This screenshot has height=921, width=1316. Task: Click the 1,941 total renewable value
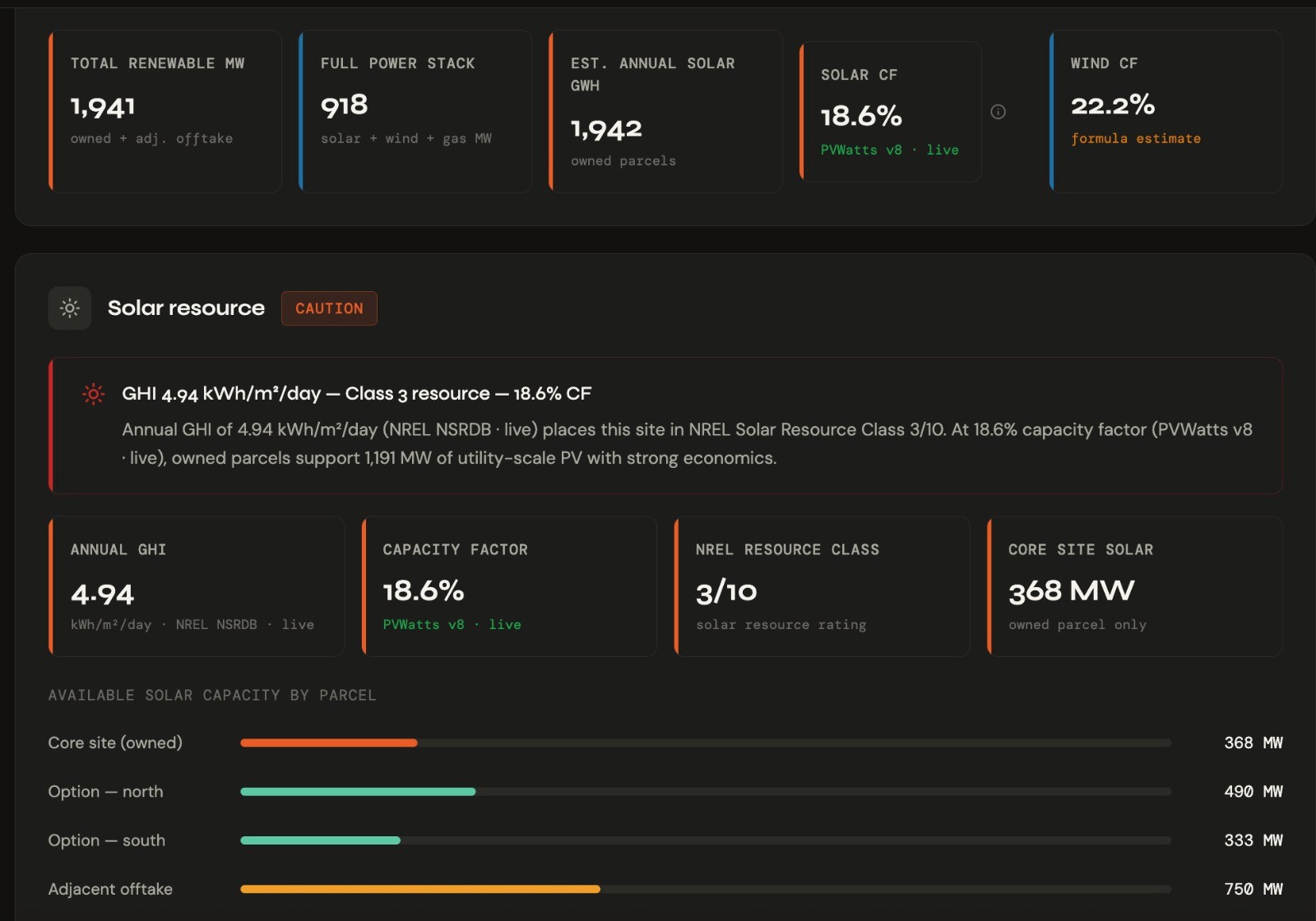click(x=103, y=107)
